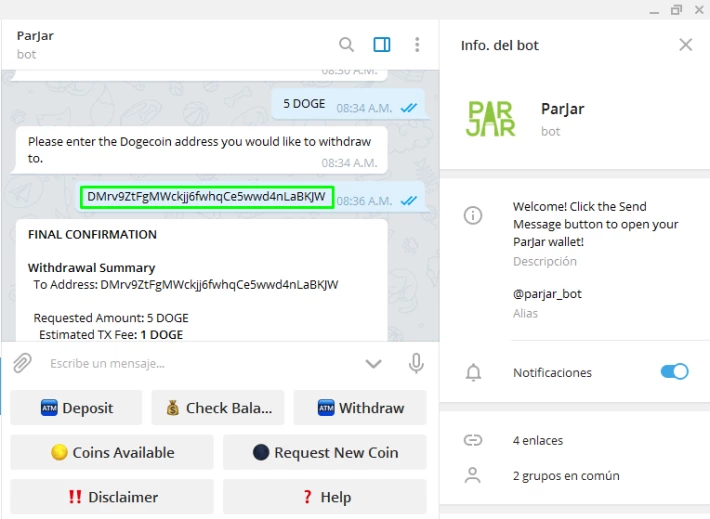Viewport: 710px width, 519px height.
Task: Click read checkmarks on 5 DOGE message
Action: [409, 108]
